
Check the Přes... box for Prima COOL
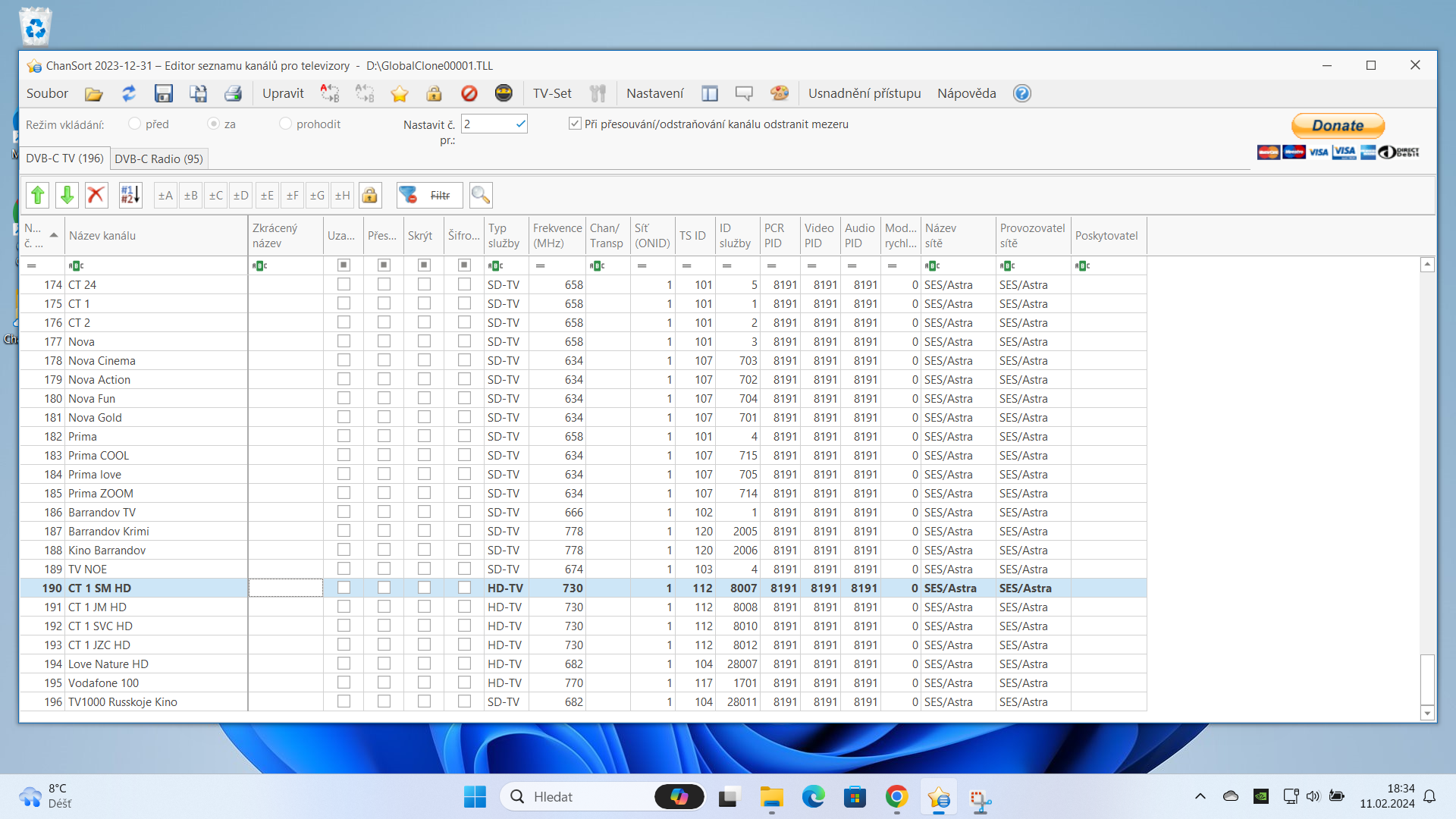point(384,455)
